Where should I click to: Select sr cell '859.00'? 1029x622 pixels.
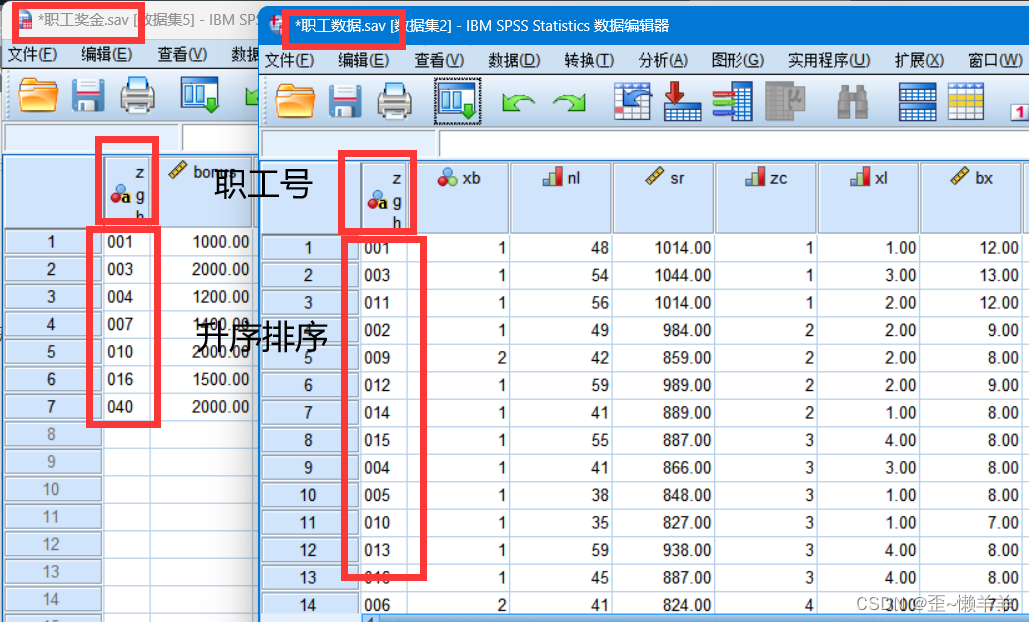[663, 358]
